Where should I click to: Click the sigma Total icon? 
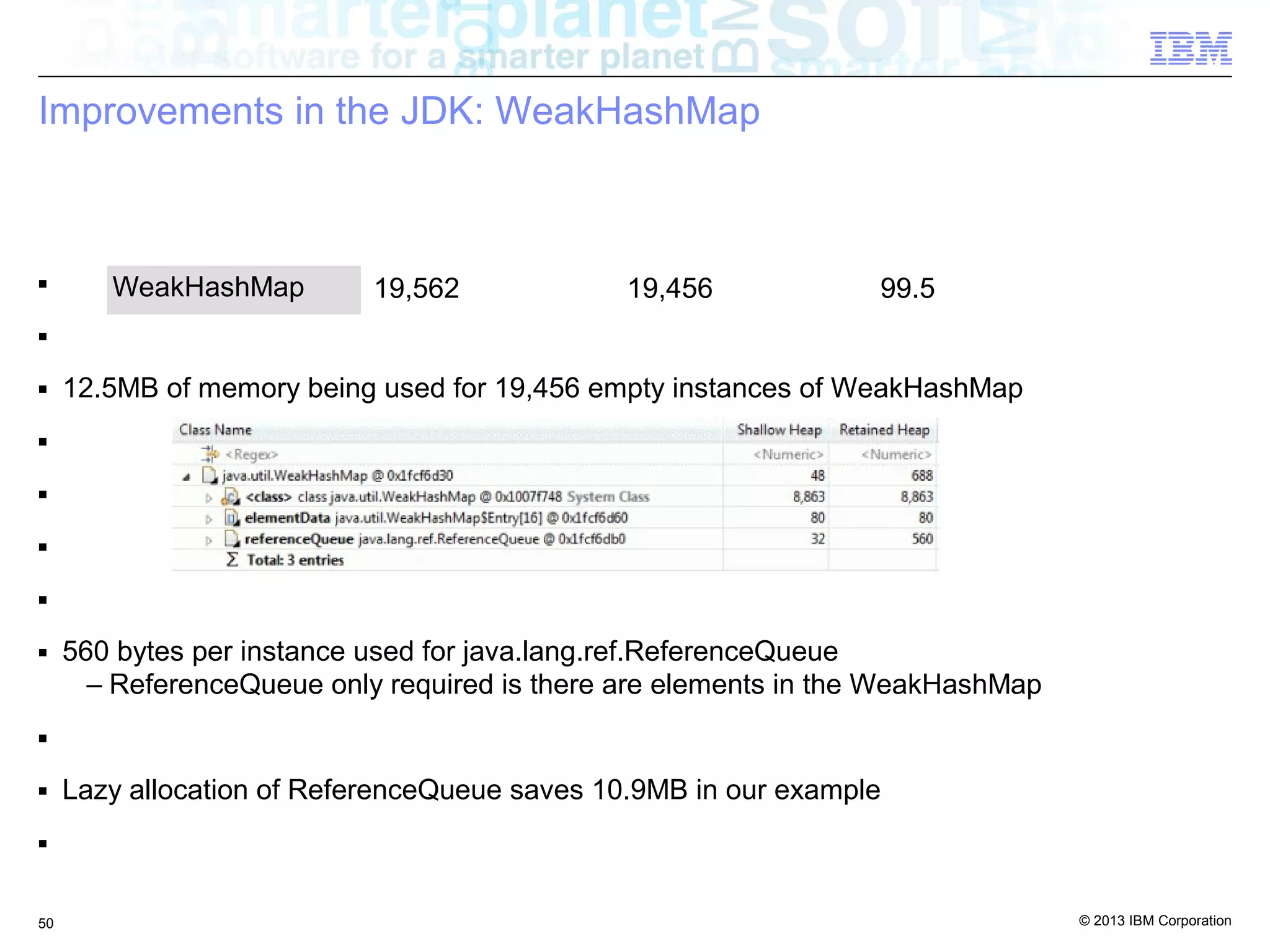[x=233, y=560]
